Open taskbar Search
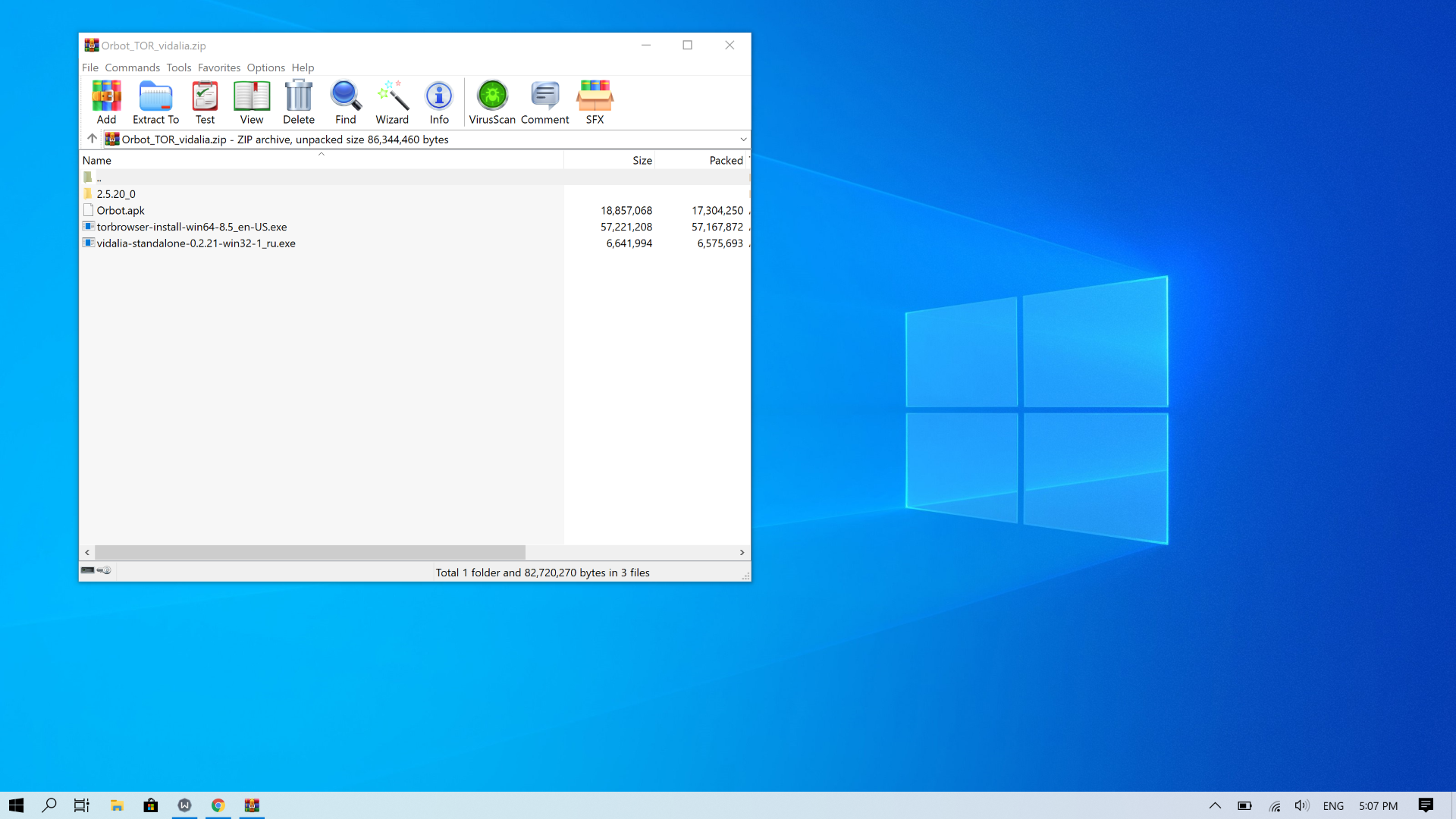Screen dimensions: 1456x819 [49, 805]
